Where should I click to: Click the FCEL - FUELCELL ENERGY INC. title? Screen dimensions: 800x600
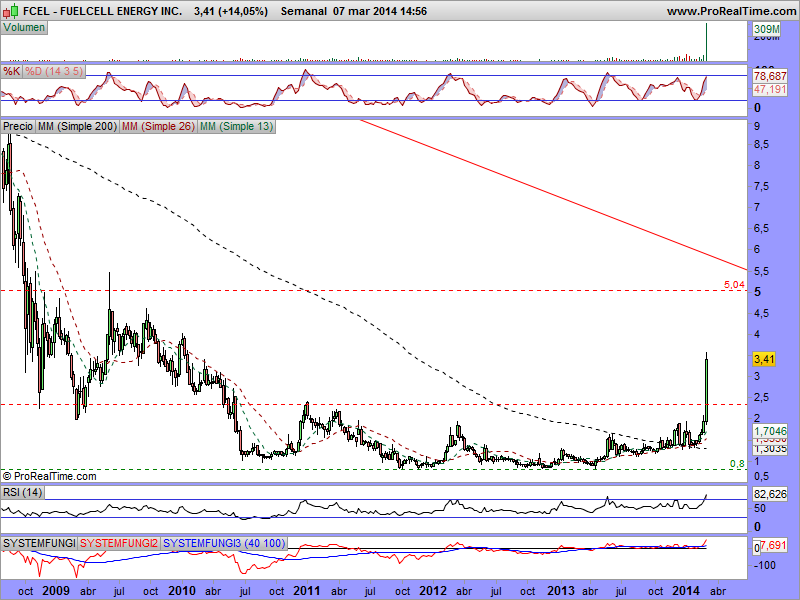(102, 11)
